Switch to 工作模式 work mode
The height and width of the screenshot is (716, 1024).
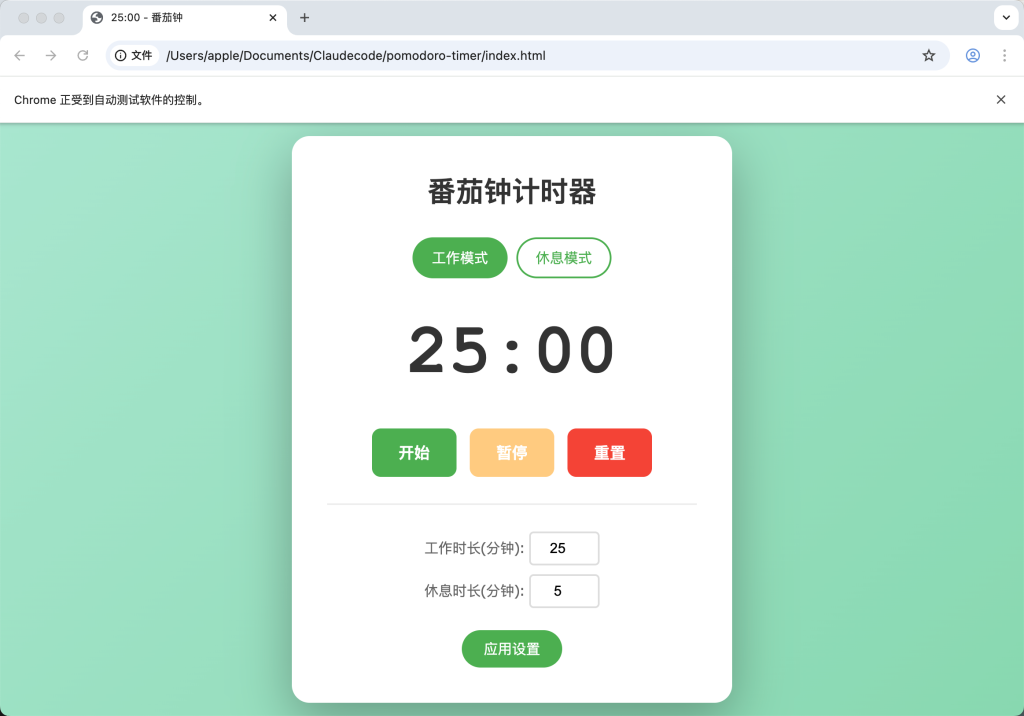(460, 258)
